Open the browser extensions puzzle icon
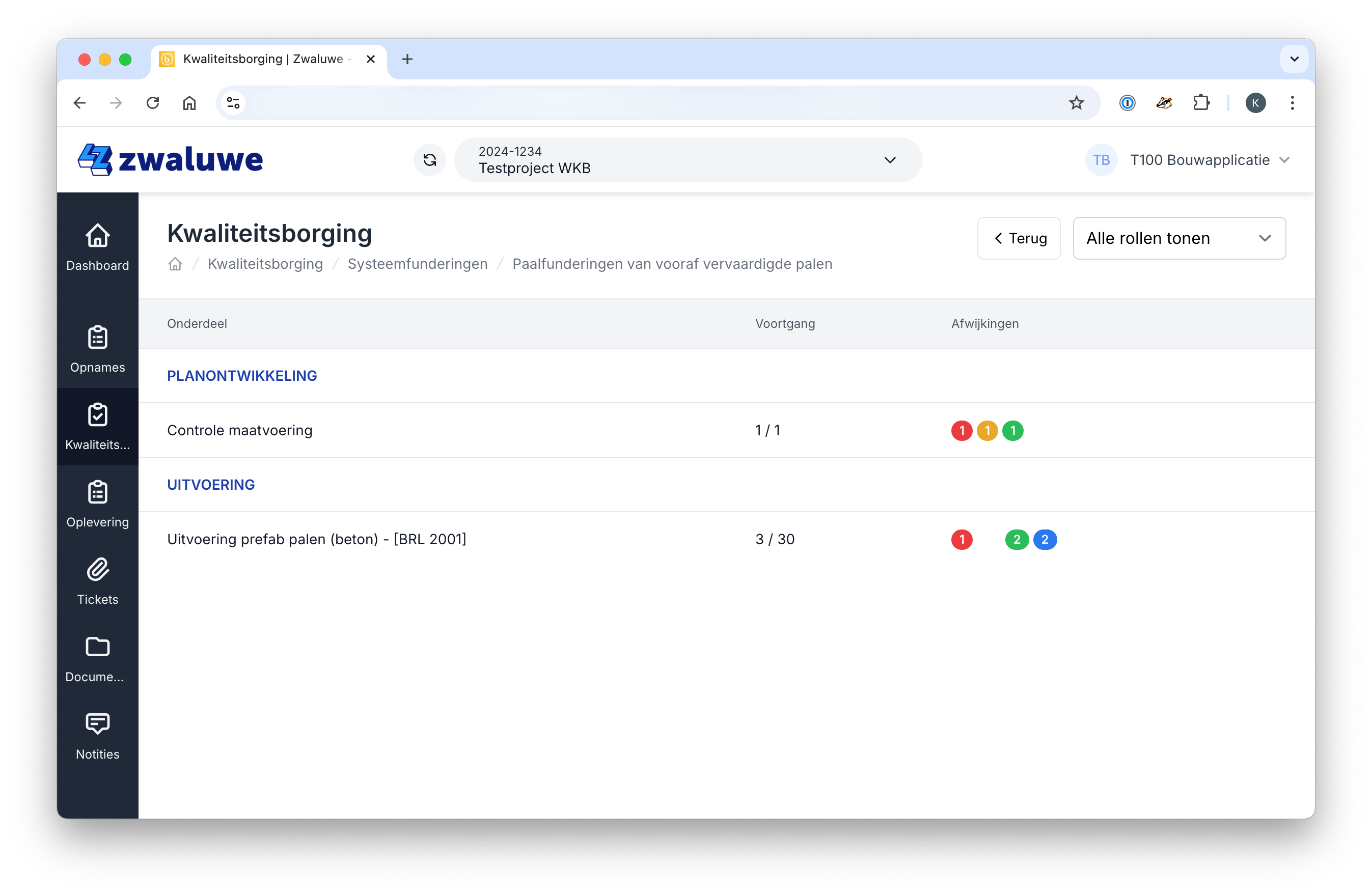This screenshot has width=1372, height=894. 1201,103
